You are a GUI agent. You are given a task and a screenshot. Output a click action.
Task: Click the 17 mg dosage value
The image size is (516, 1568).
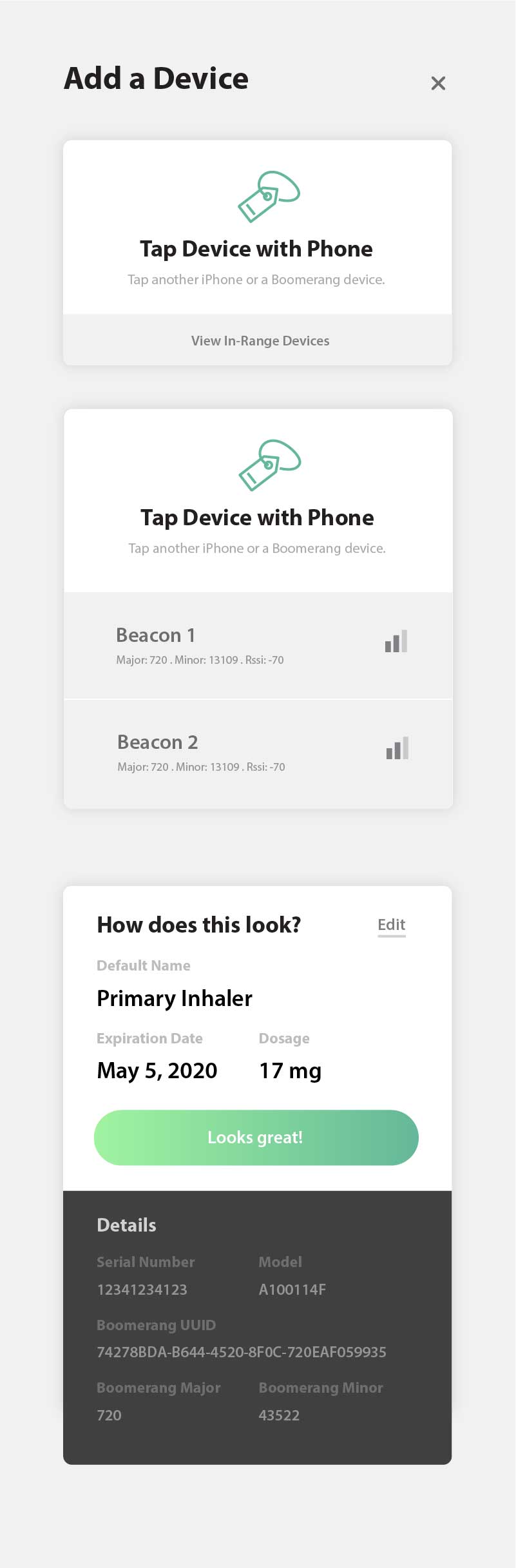tap(290, 1070)
